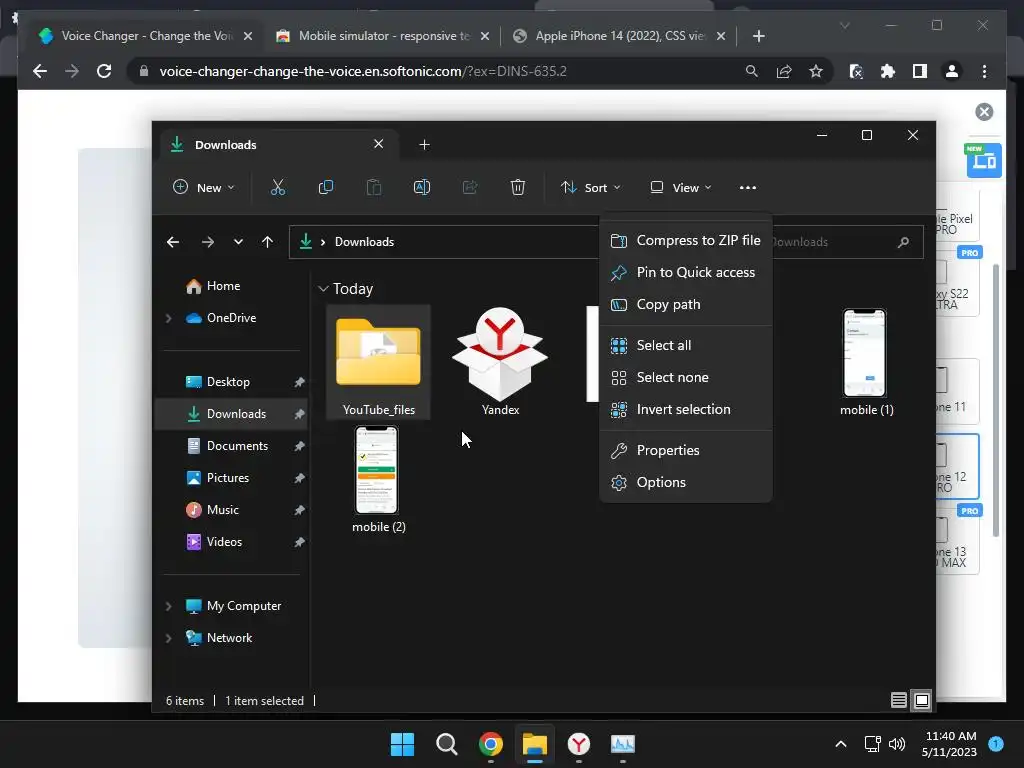Click the Rename icon in toolbar
Image resolution: width=1024 pixels, height=768 pixels.
pyautogui.click(x=422, y=187)
